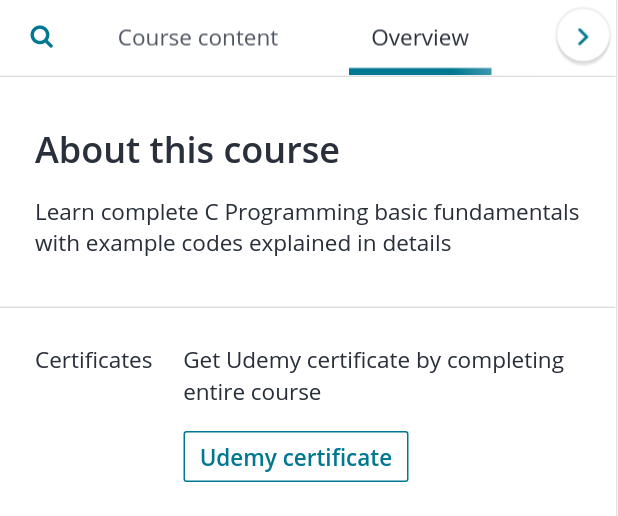The image size is (618, 516).
Task: Click the divider line above the Certificates row
Action: [x=307, y=307]
